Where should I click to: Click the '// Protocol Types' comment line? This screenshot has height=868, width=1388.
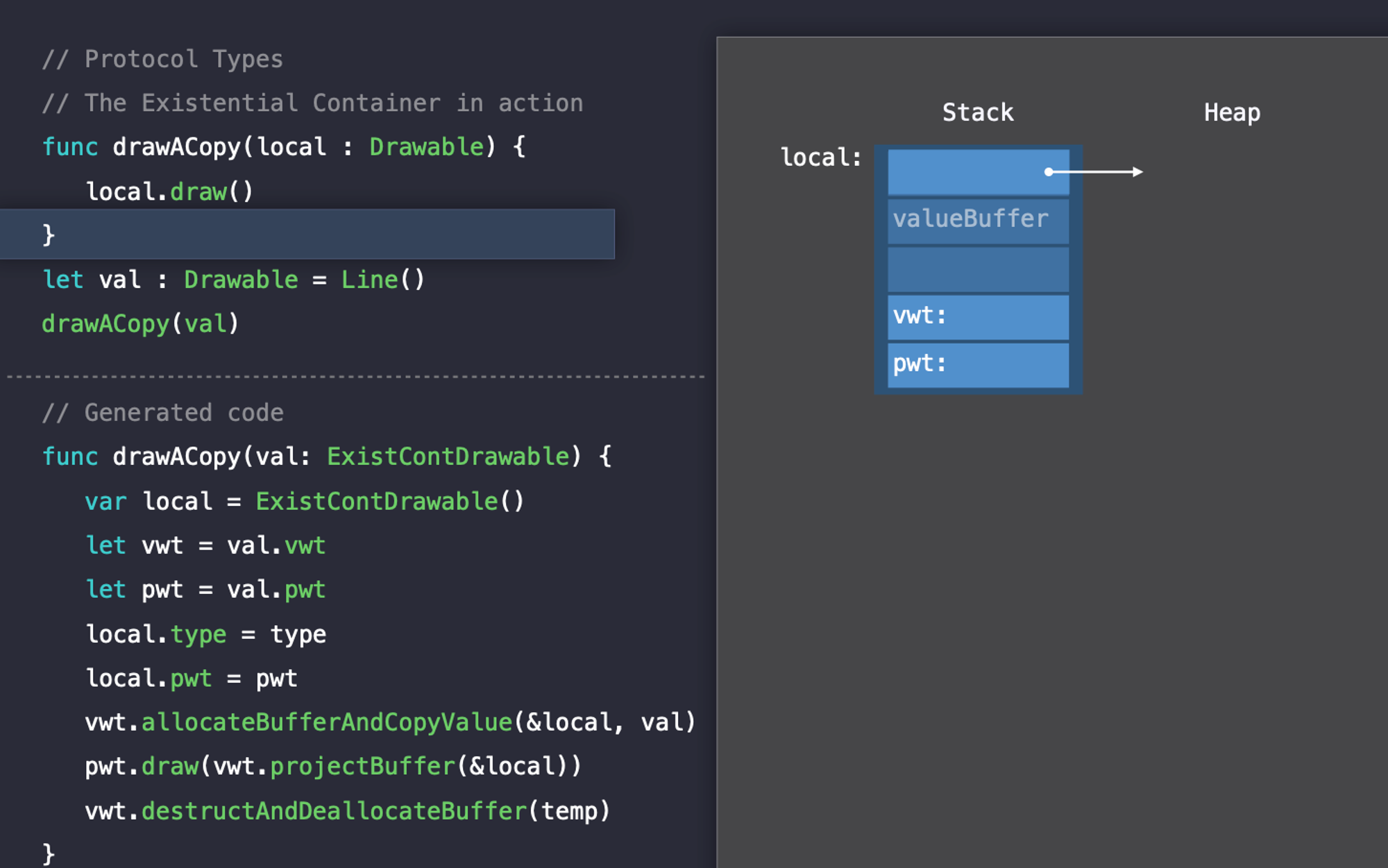point(162,59)
